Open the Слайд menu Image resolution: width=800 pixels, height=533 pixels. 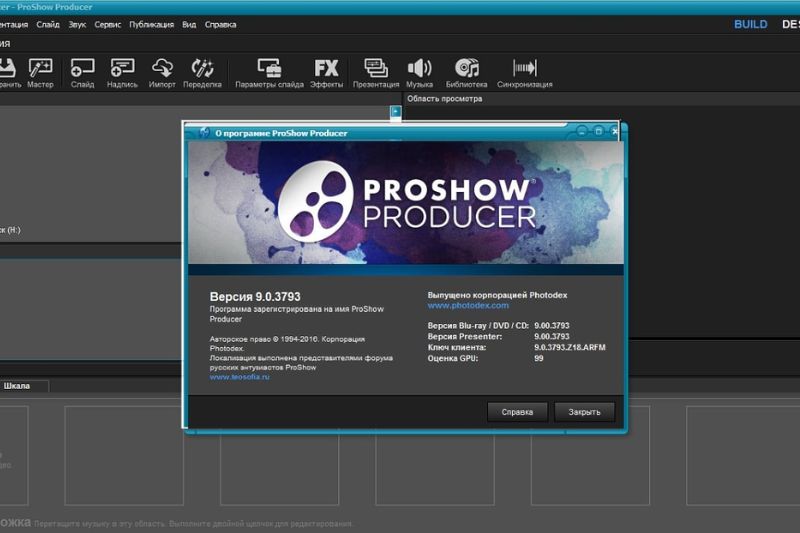48,24
